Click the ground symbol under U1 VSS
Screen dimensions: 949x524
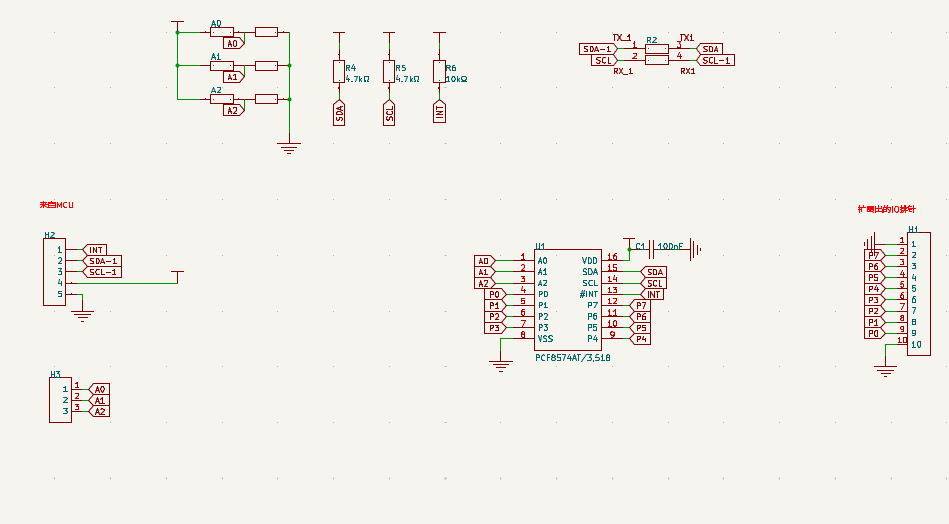(501, 365)
